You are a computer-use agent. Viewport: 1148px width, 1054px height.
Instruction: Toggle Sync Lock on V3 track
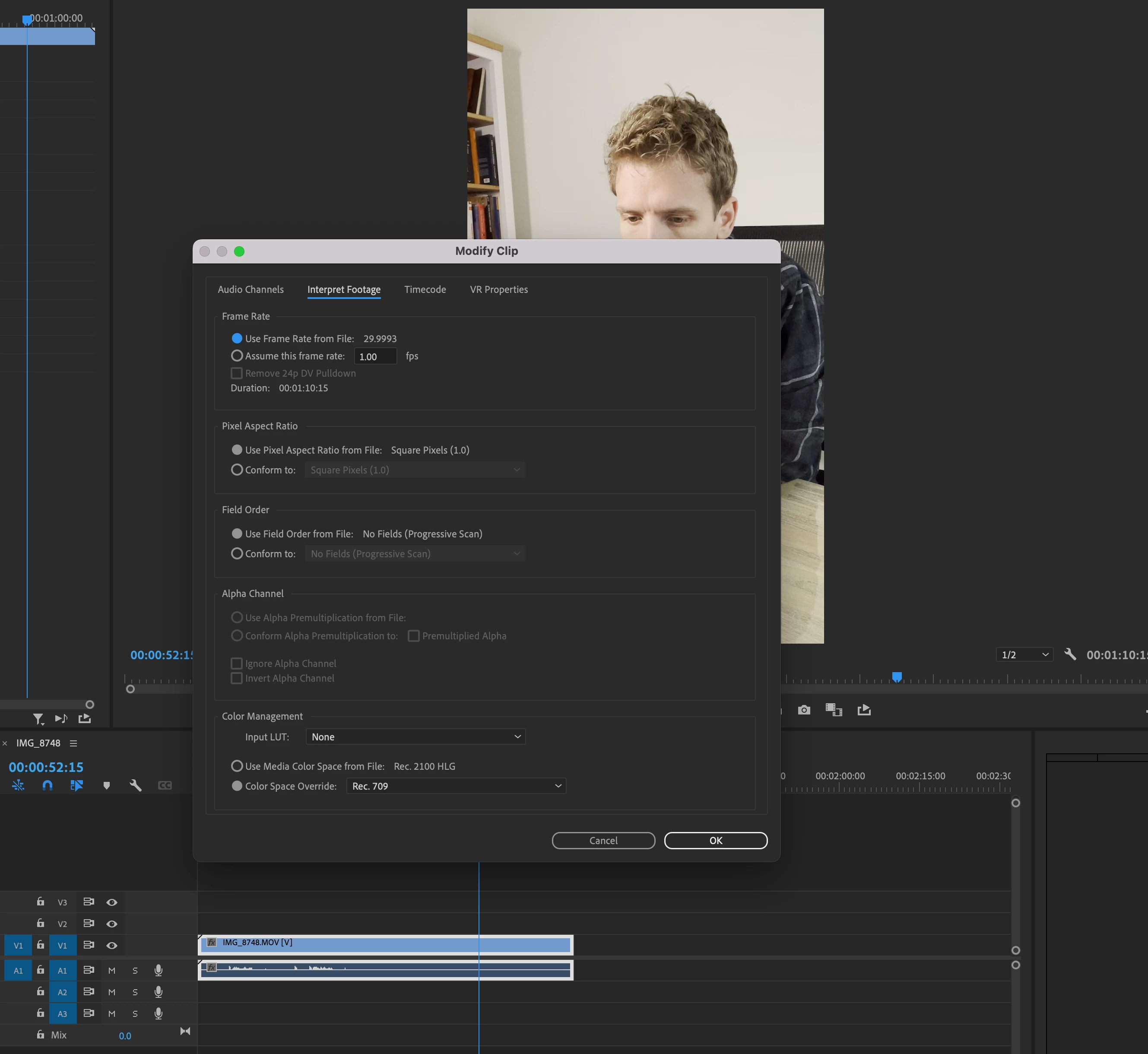89,902
